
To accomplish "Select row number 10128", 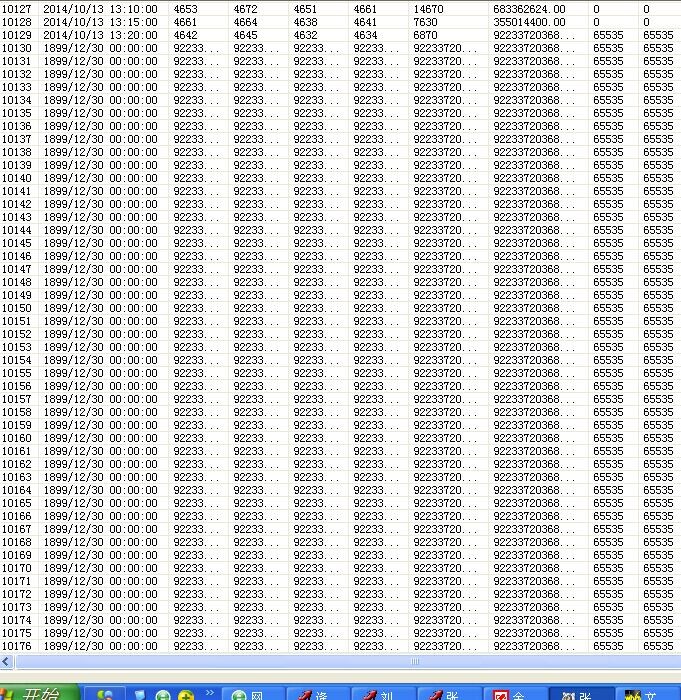I will point(17,22).
